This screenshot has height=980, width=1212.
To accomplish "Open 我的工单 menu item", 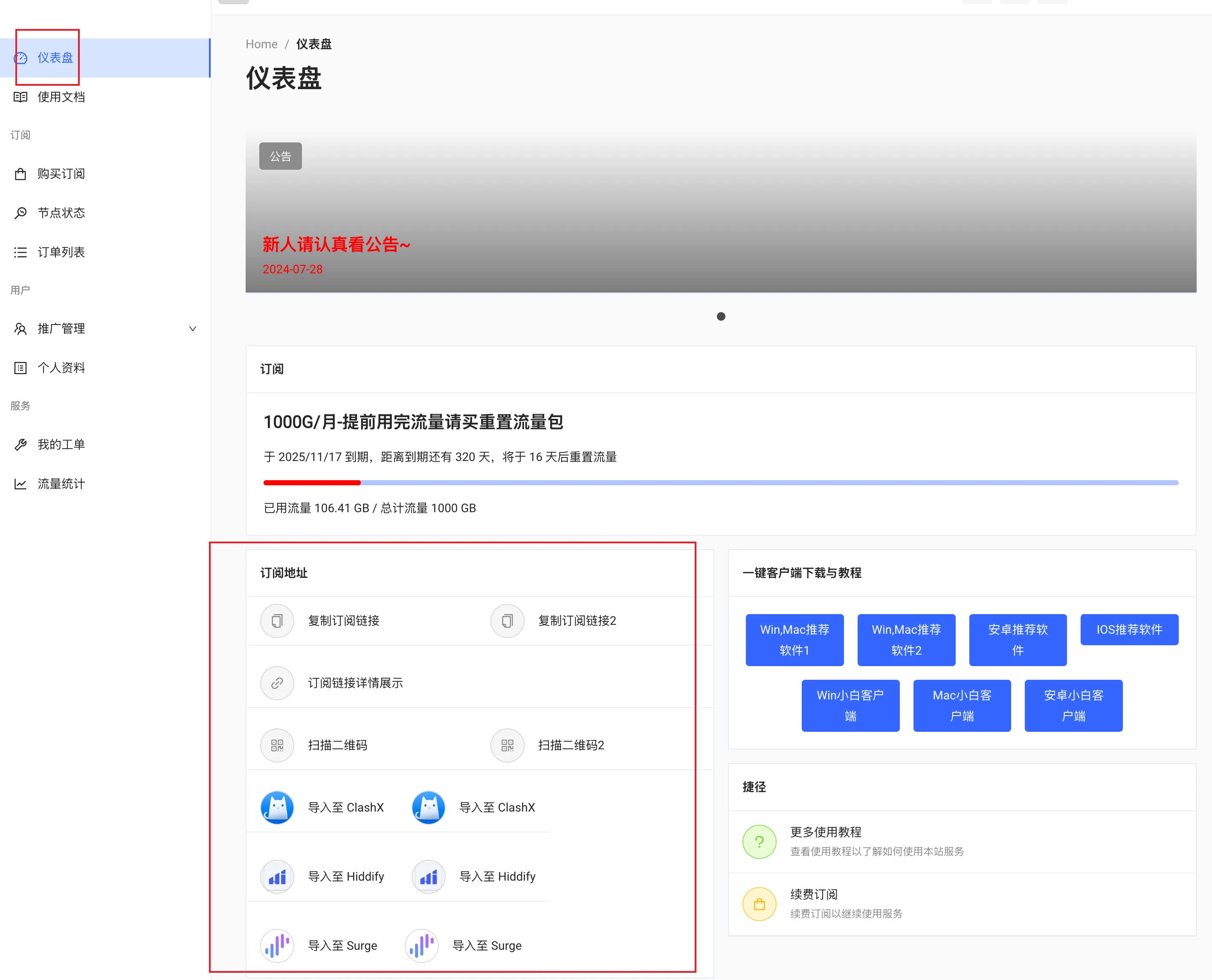I will [x=105, y=445].
